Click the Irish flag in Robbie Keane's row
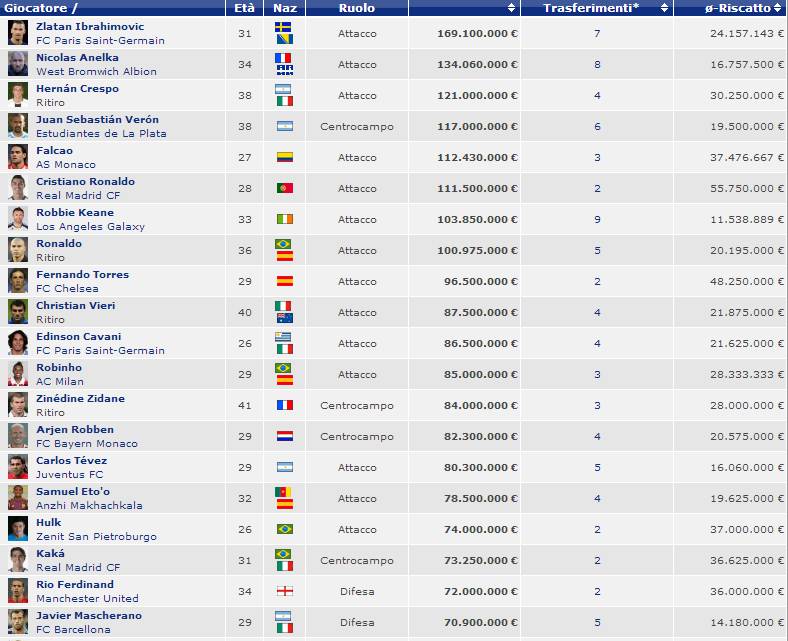788x641 pixels. (x=284, y=219)
